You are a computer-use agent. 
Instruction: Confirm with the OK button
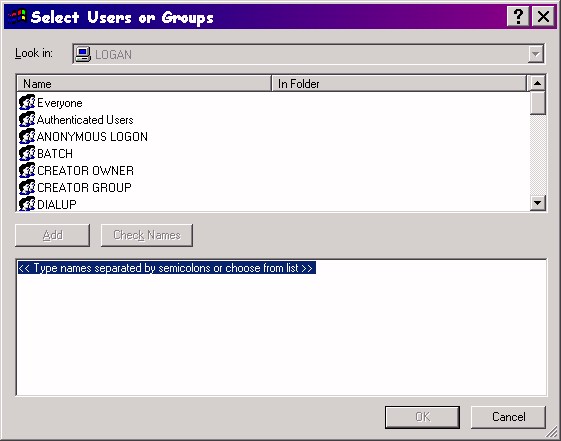tap(423, 417)
